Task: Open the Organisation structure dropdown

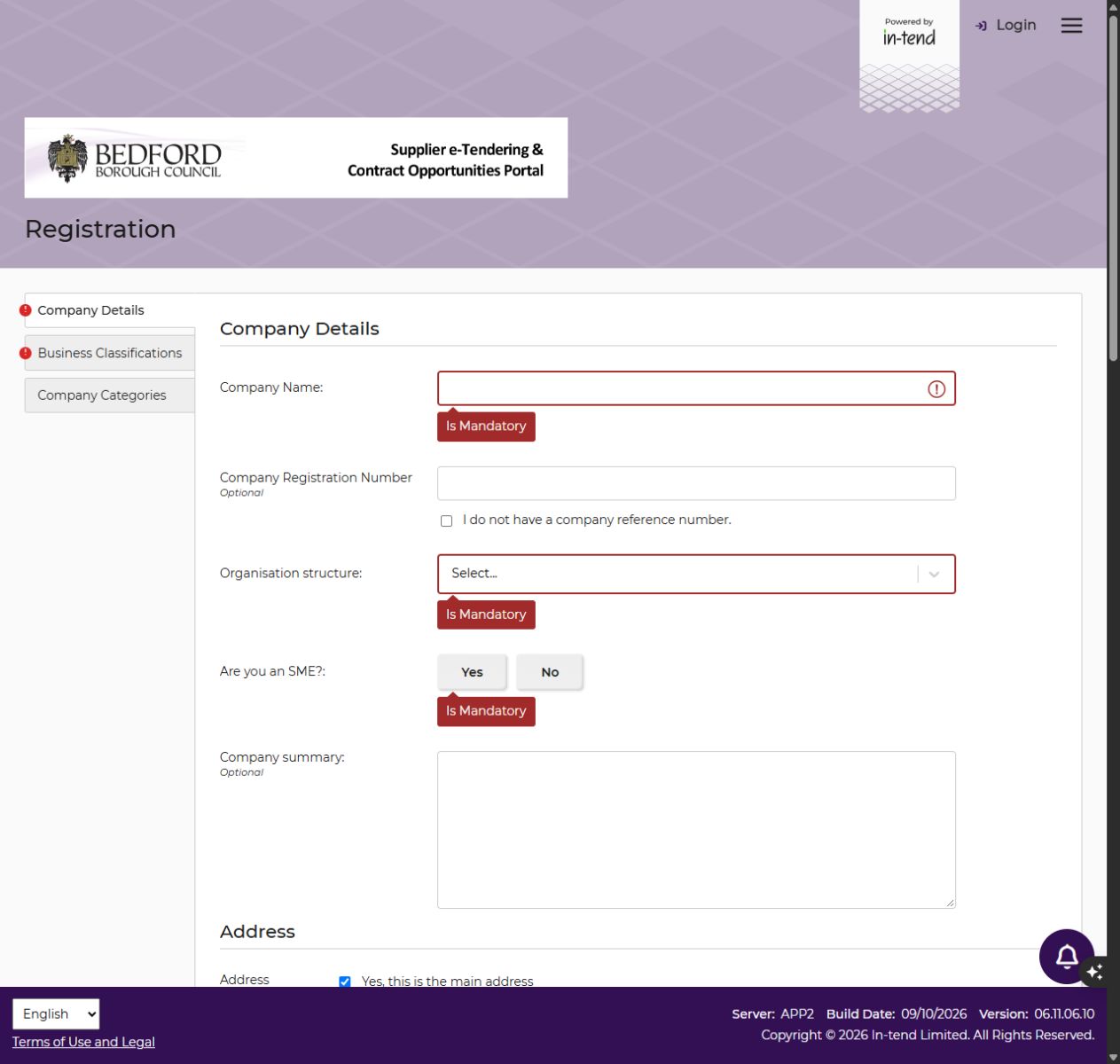Action: [x=696, y=574]
